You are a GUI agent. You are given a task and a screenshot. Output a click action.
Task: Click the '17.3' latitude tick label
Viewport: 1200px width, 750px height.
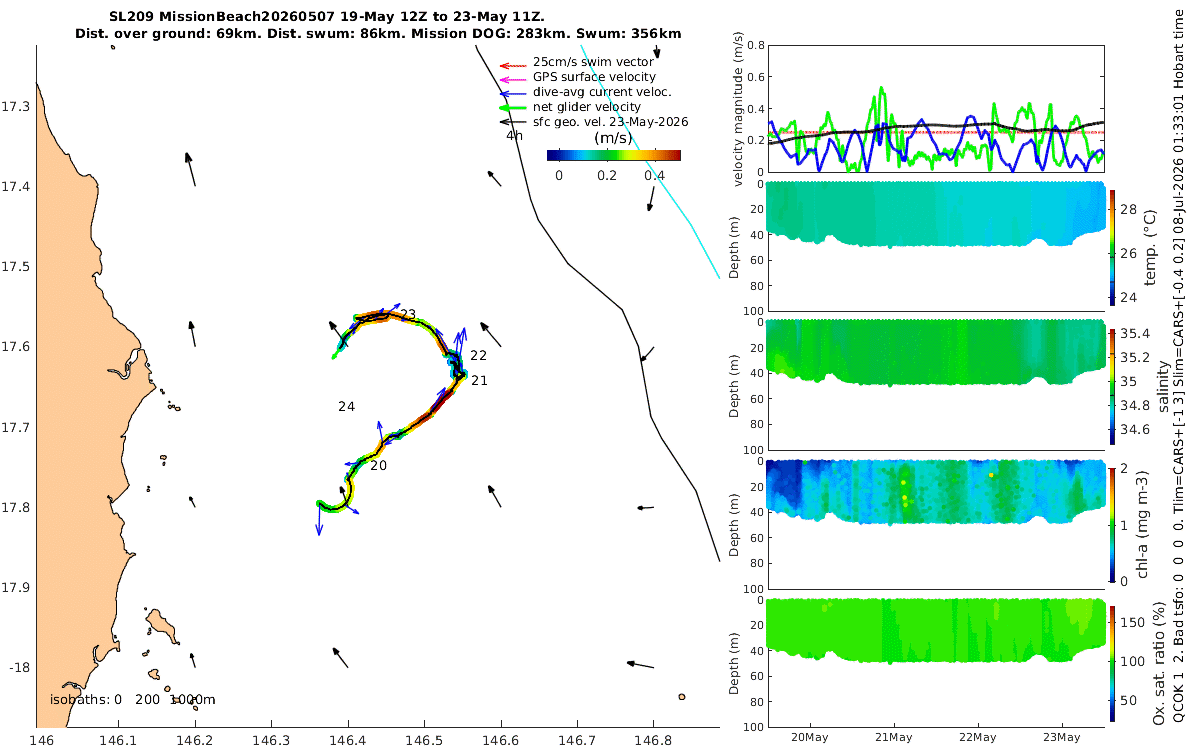click(x=16, y=107)
